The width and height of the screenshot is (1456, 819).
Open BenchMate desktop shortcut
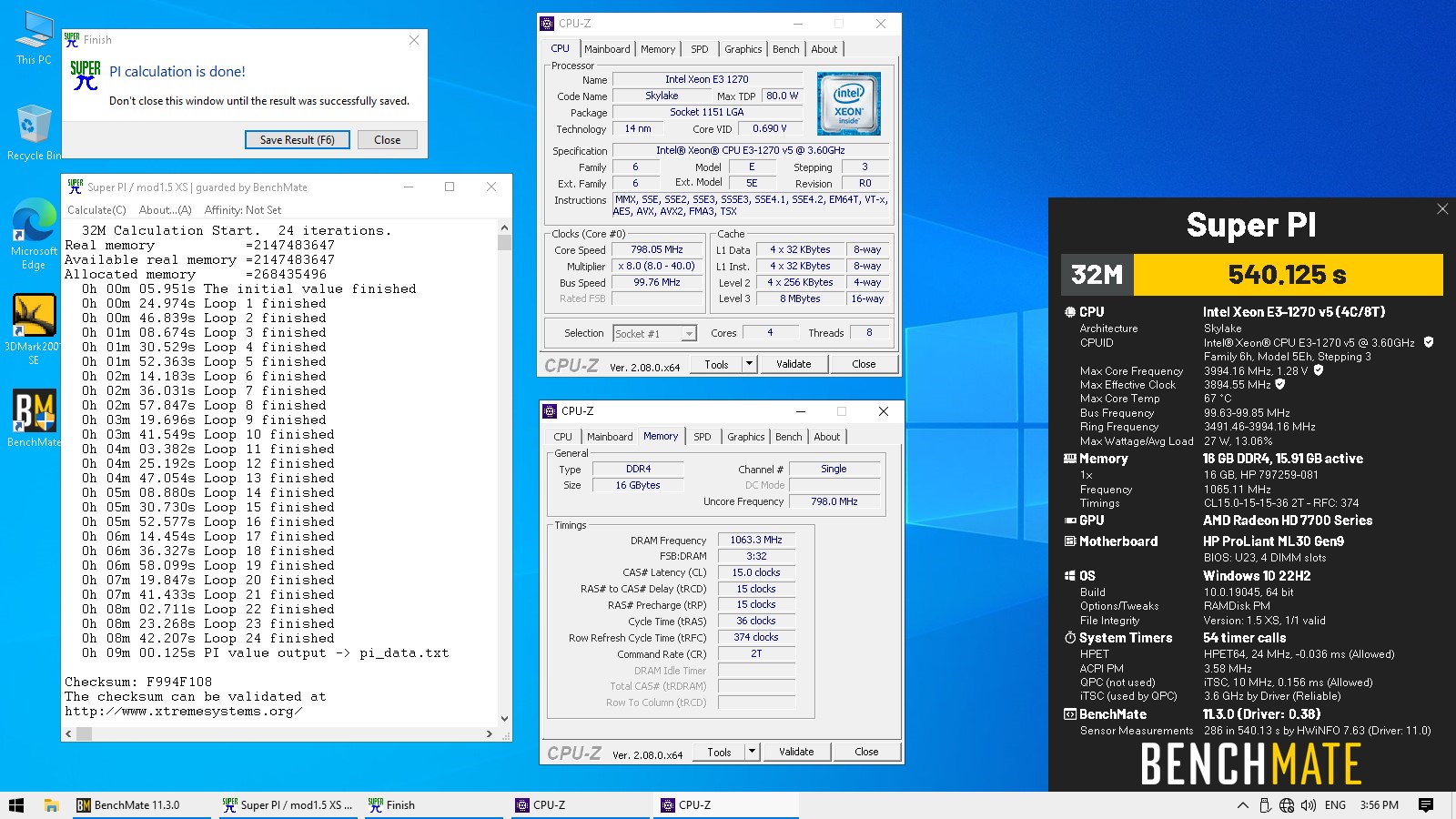tap(34, 417)
